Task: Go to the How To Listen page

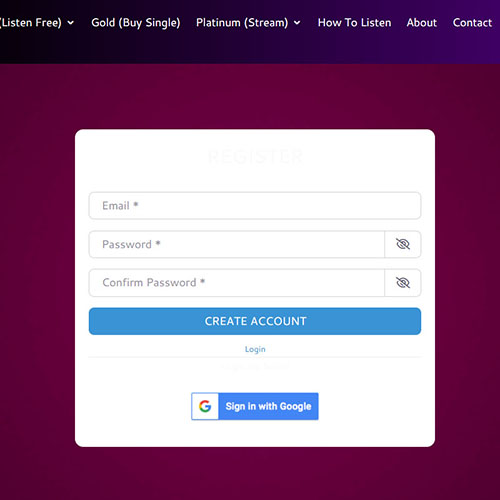Action: click(354, 23)
